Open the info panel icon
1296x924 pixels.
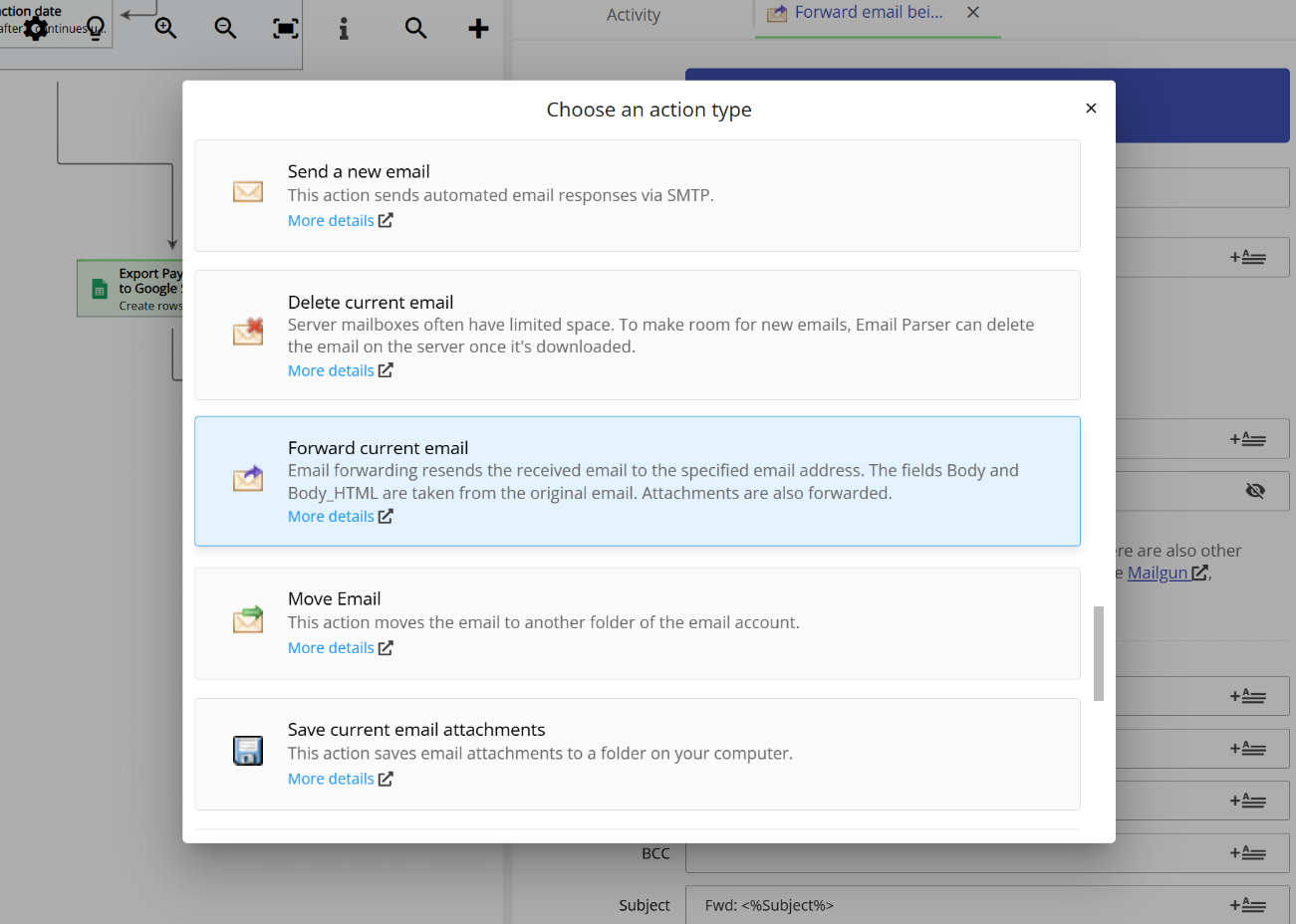point(344,29)
